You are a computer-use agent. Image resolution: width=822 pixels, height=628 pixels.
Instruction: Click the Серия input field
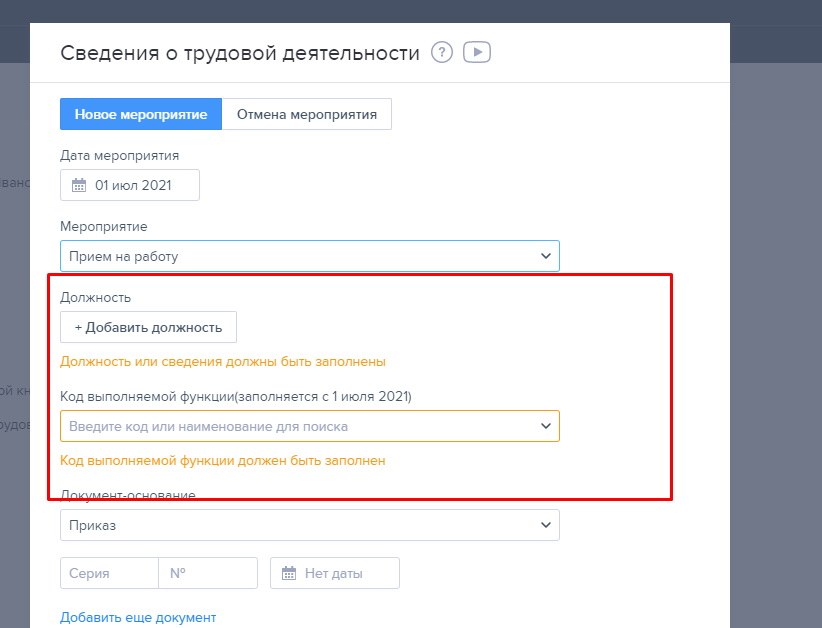click(110, 573)
